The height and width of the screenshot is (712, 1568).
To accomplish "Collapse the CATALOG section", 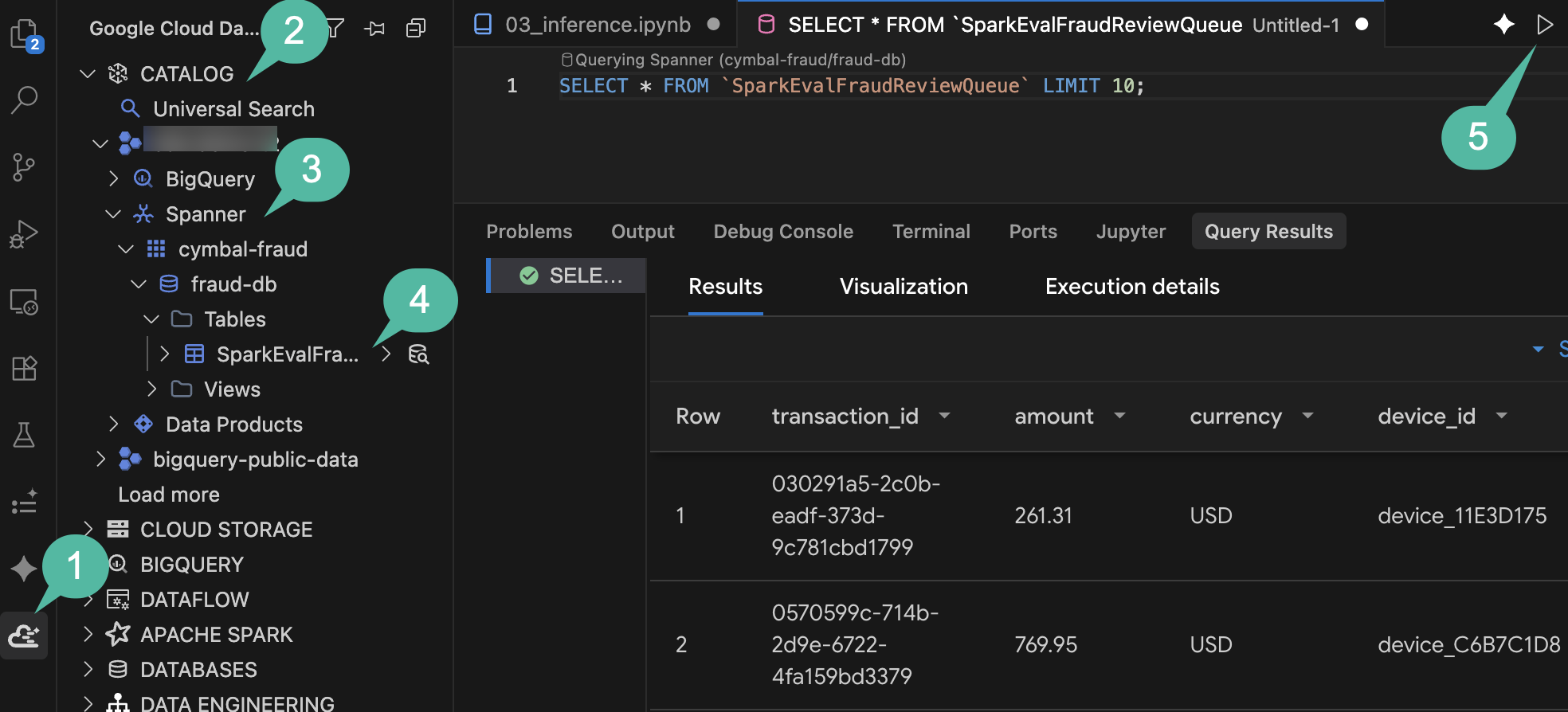I will pyautogui.click(x=88, y=74).
